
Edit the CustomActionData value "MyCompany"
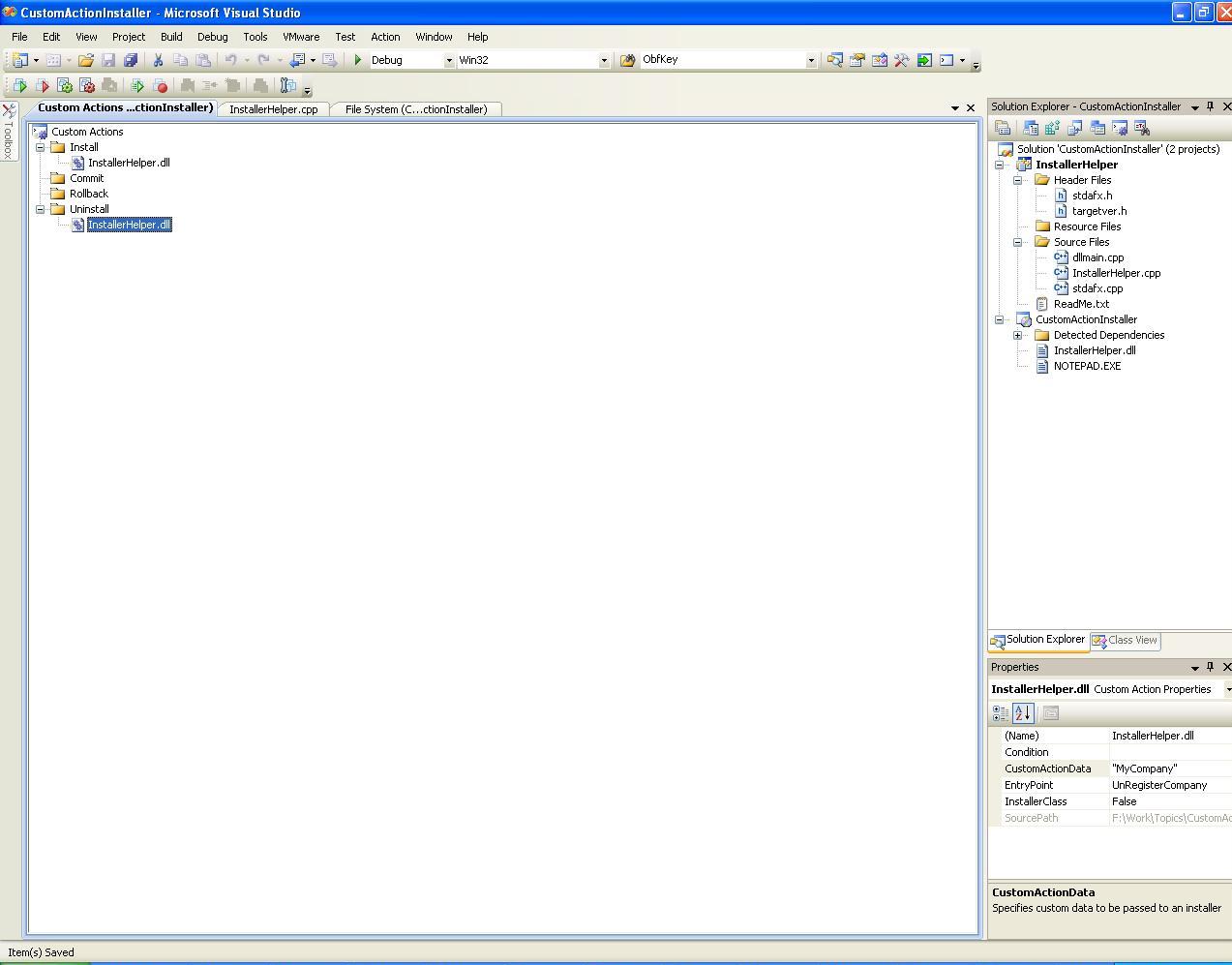tap(1171, 769)
